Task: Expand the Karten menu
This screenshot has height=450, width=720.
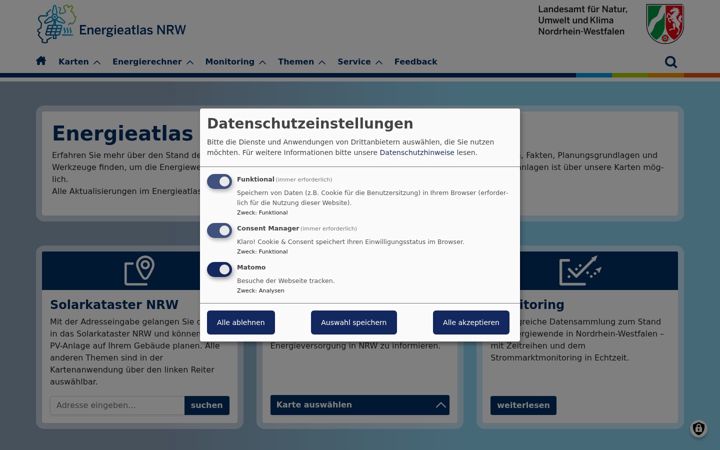Action: coord(79,62)
